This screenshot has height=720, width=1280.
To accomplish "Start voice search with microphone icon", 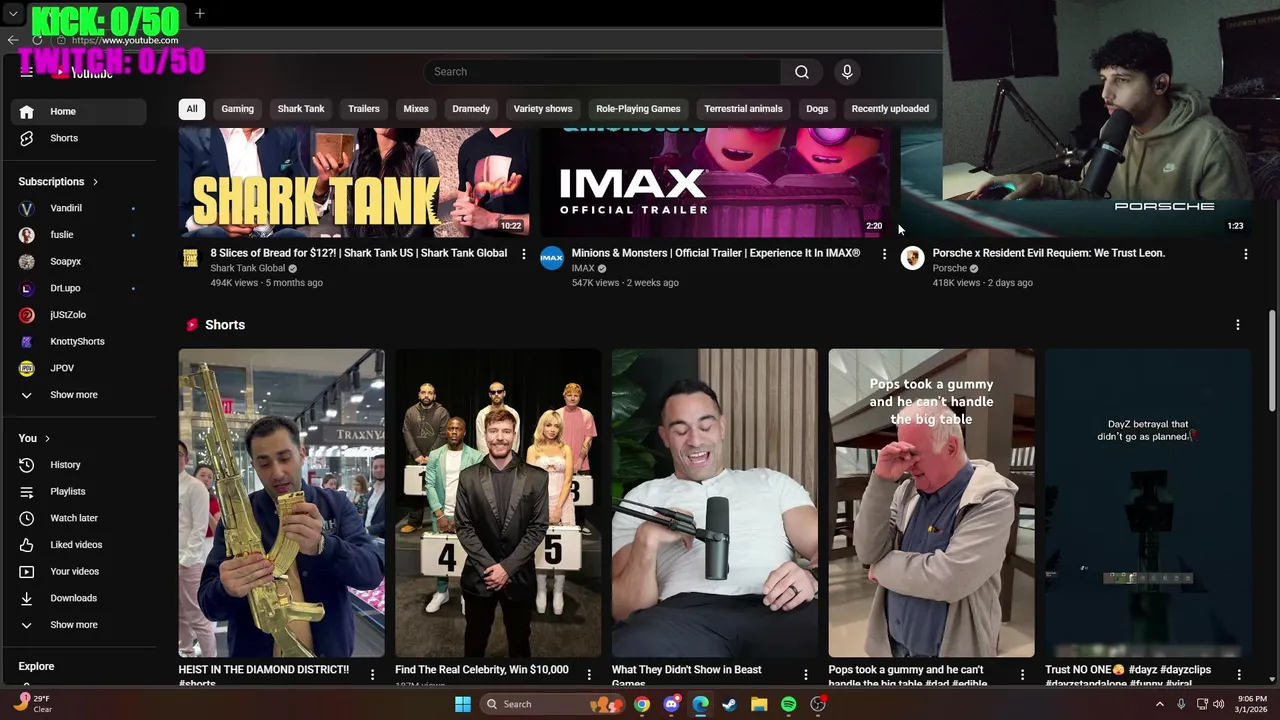I will (x=847, y=72).
